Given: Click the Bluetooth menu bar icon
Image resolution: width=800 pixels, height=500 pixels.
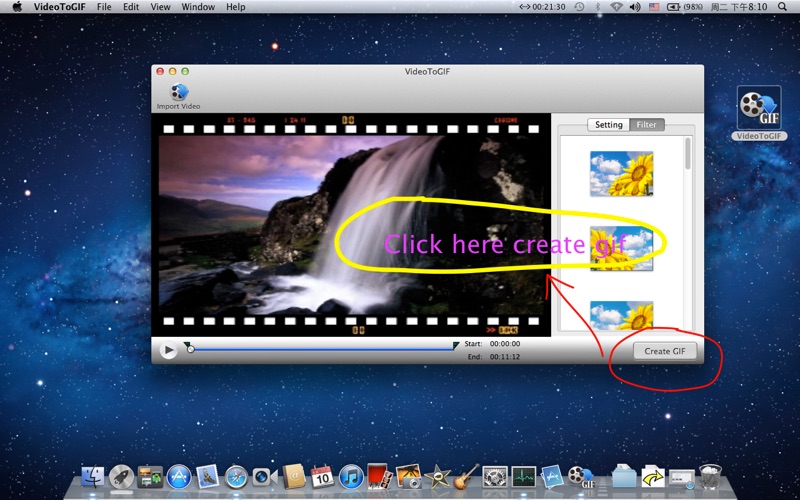Looking at the screenshot, I should pyautogui.click(x=598, y=7).
